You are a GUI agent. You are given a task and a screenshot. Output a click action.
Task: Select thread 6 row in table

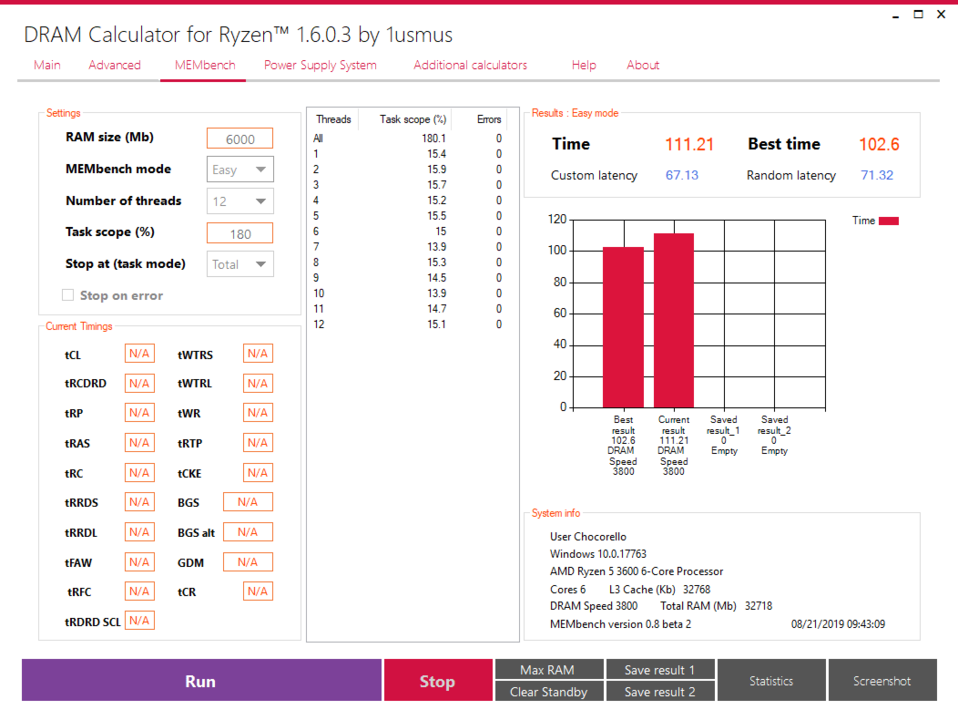408,231
